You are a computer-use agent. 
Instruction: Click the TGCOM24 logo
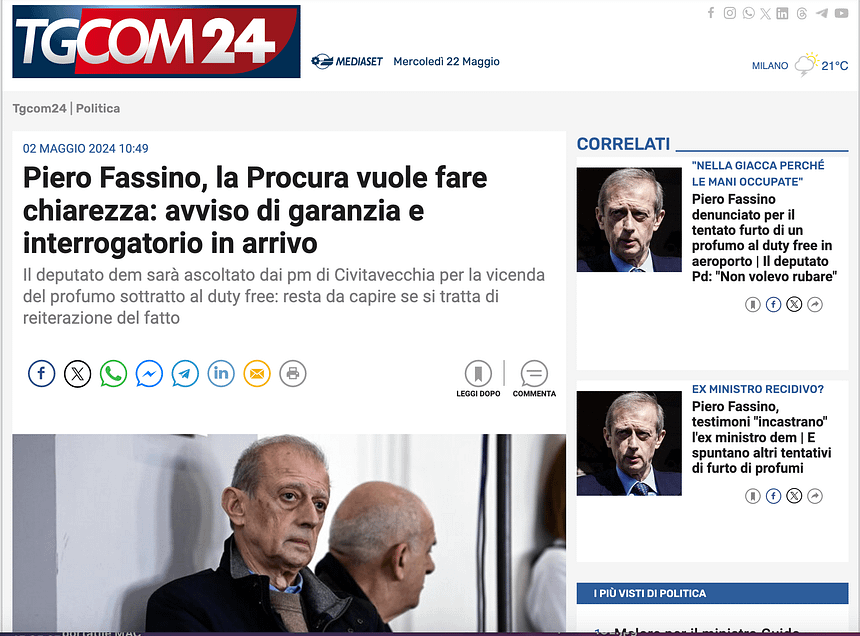click(156, 42)
